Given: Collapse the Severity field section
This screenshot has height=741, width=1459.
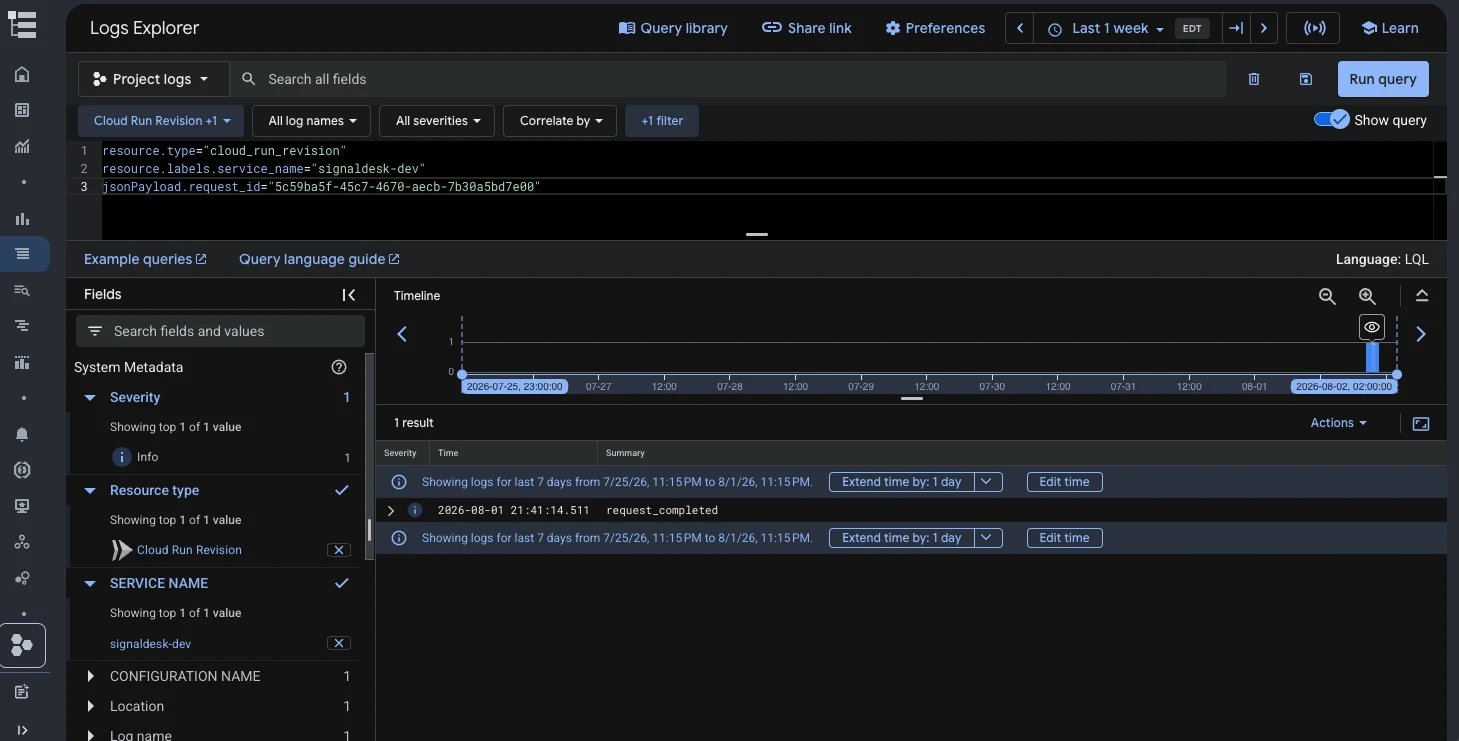Looking at the screenshot, I should pyautogui.click(x=90, y=397).
